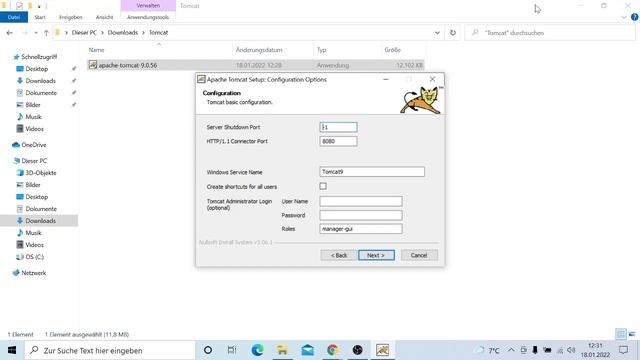Click the administrator Password field

coord(361,215)
